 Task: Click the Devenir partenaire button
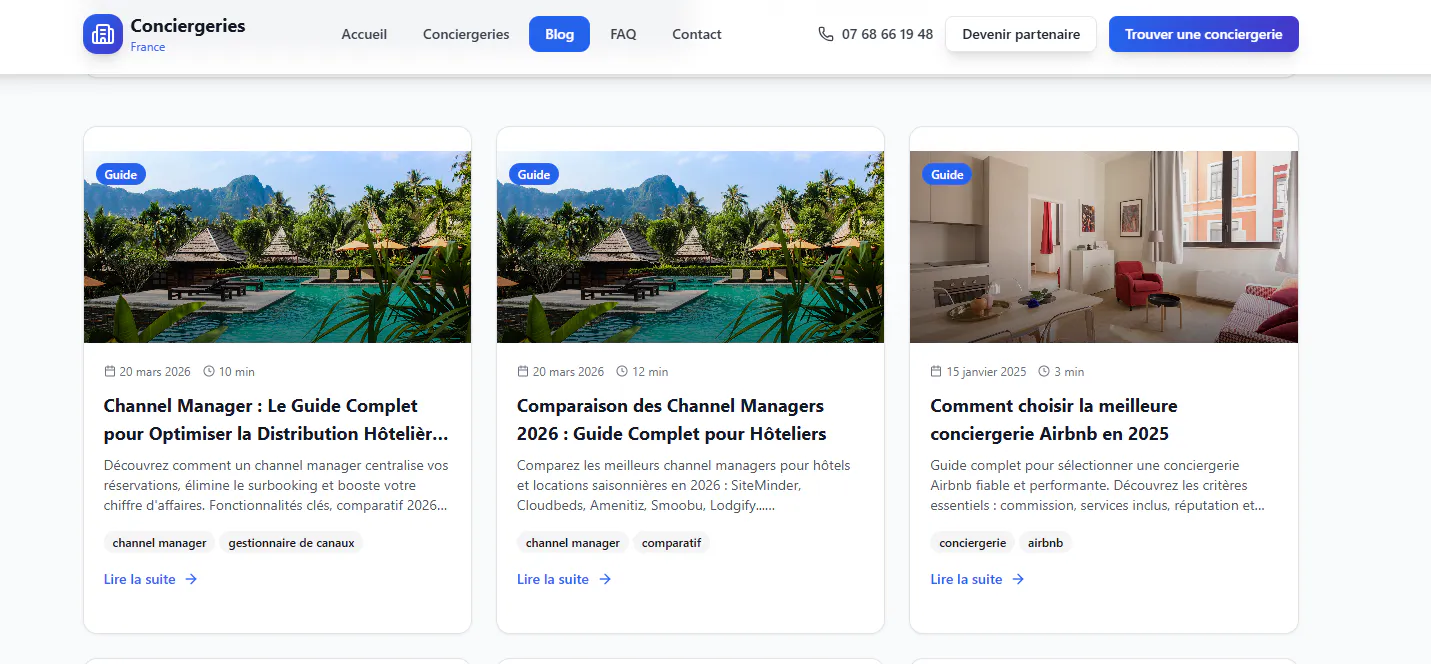point(1021,34)
